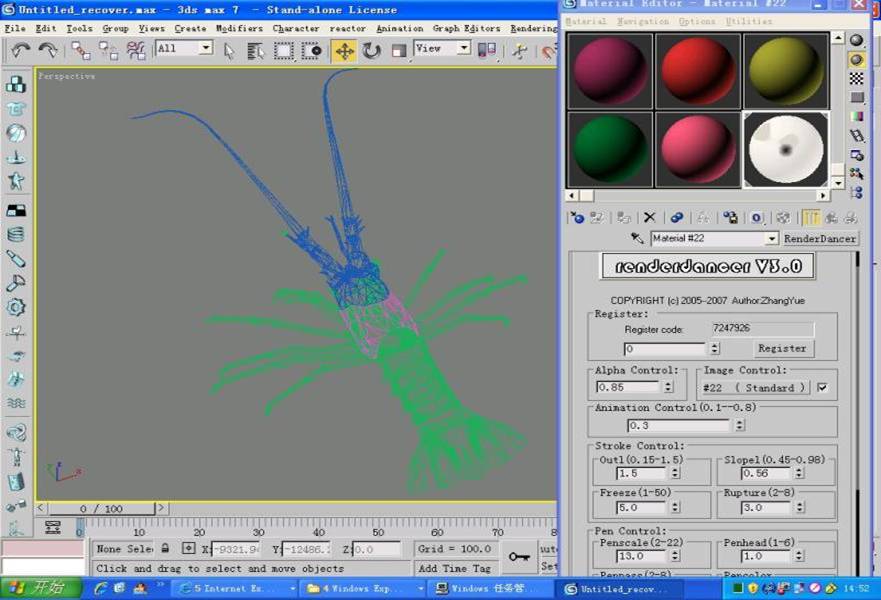Screen dimensions: 881x600
Task: Select the white material #22 sample
Action: coord(785,149)
